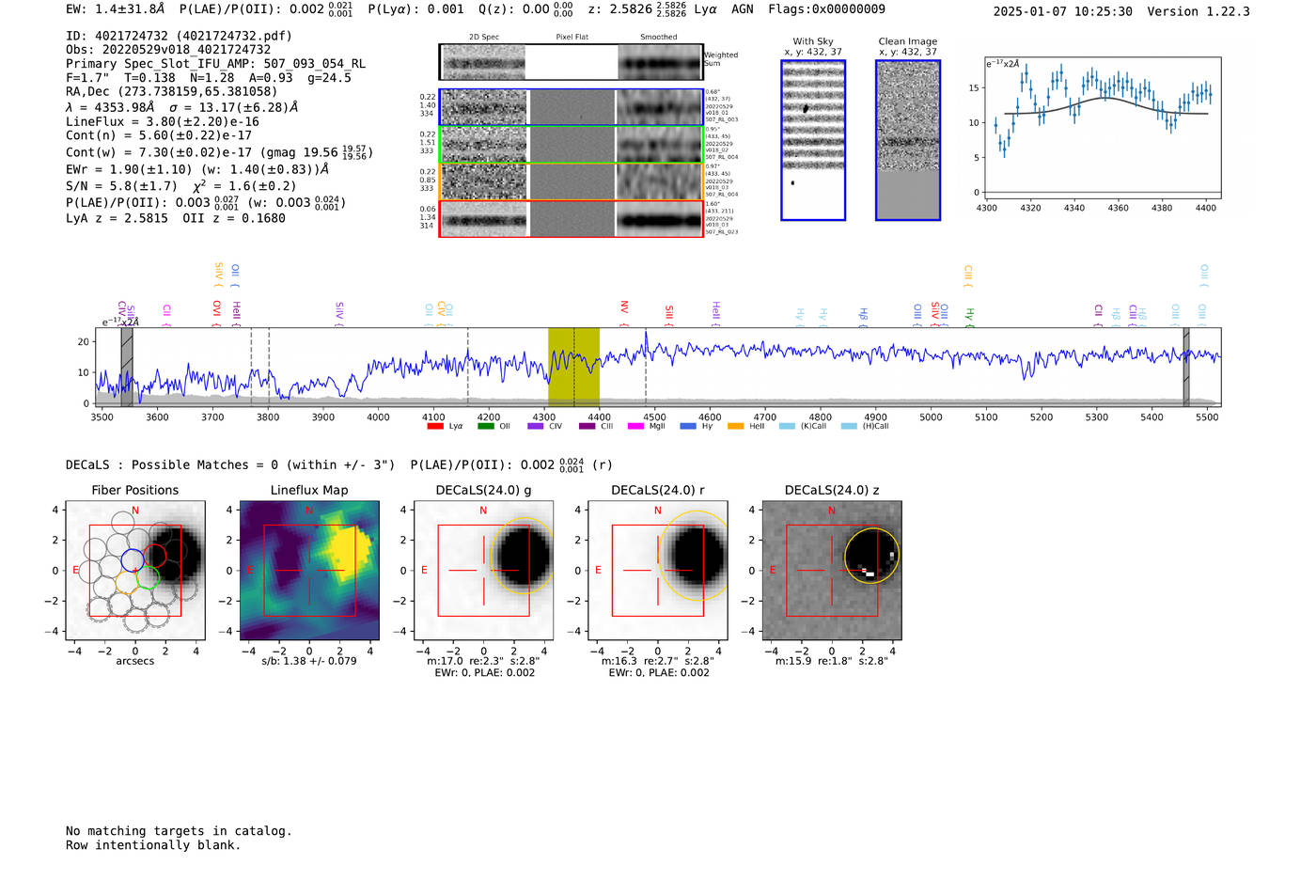Click the Clean Image panel
1316x896 pixels.
[908, 140]
